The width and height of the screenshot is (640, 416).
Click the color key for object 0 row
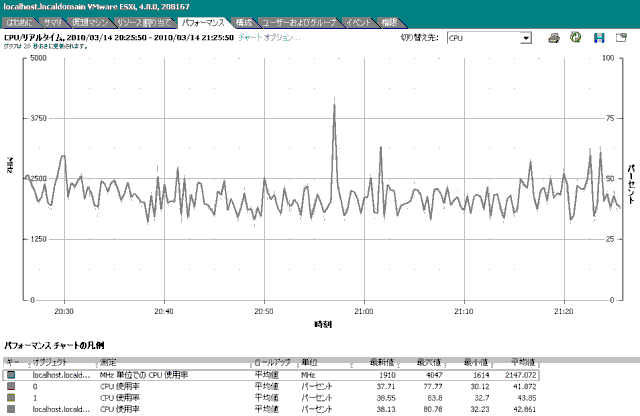tap(12, 385)
